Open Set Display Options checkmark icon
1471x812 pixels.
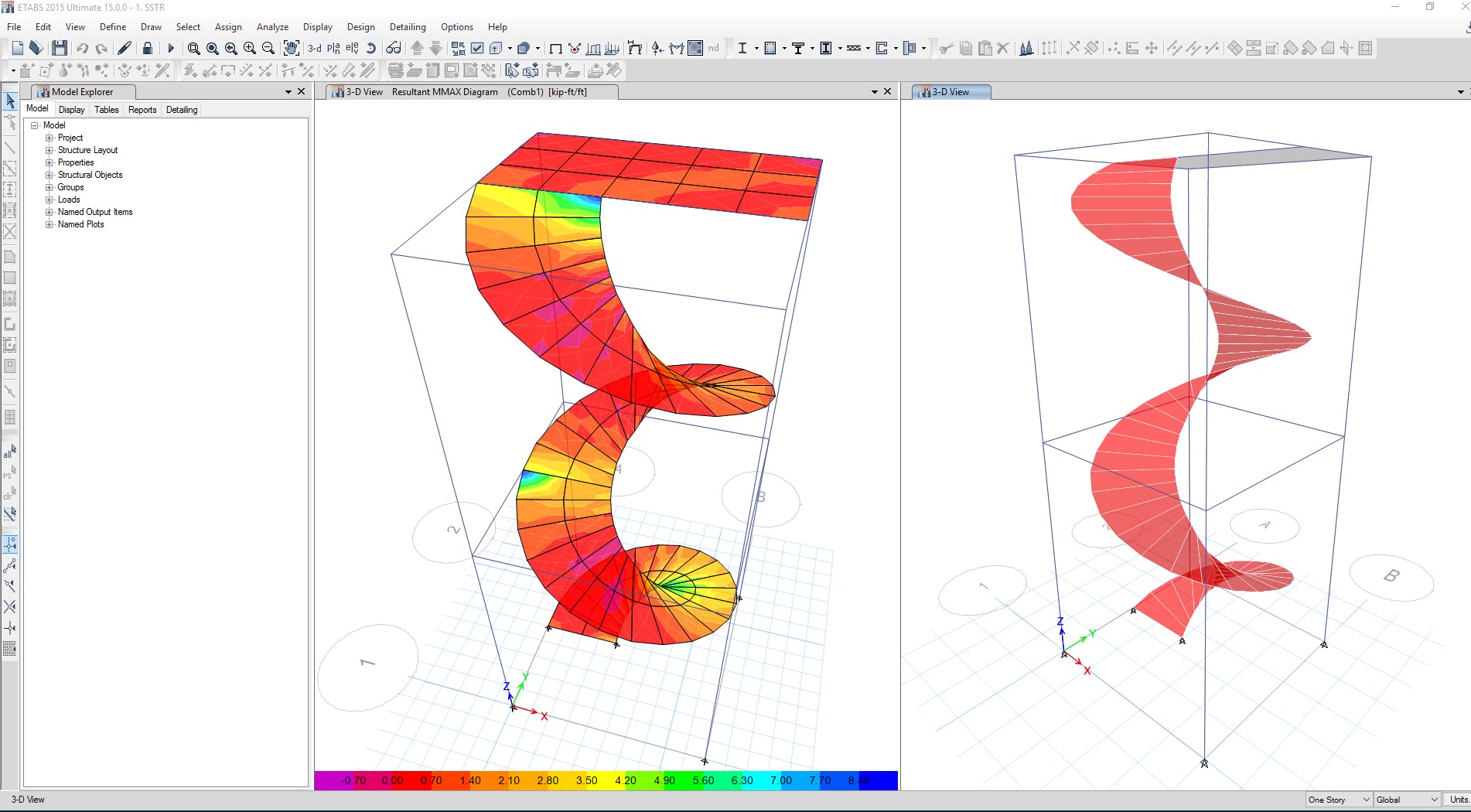(477, 48)
